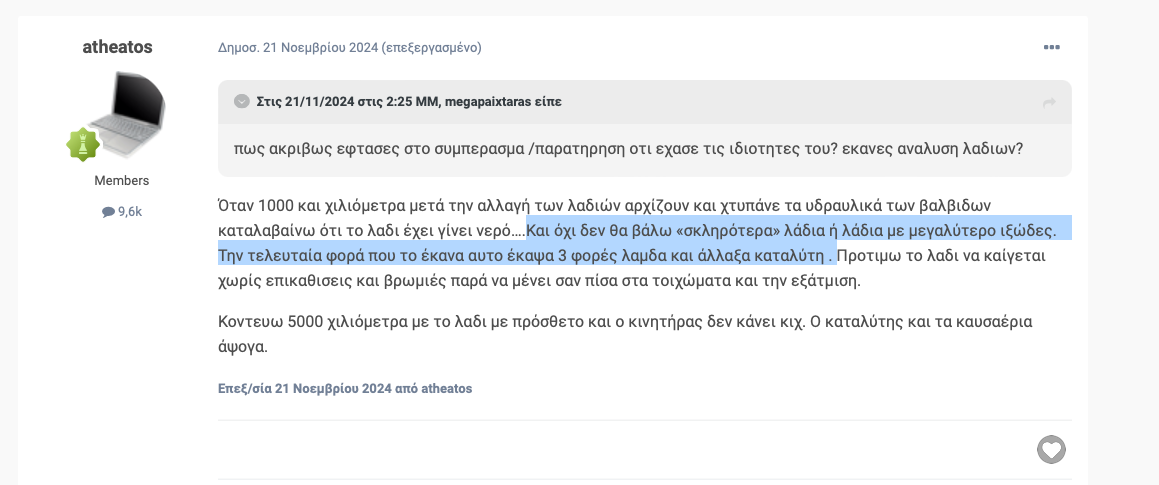
Task: Click the Members group label
Action: click(122, 180)
